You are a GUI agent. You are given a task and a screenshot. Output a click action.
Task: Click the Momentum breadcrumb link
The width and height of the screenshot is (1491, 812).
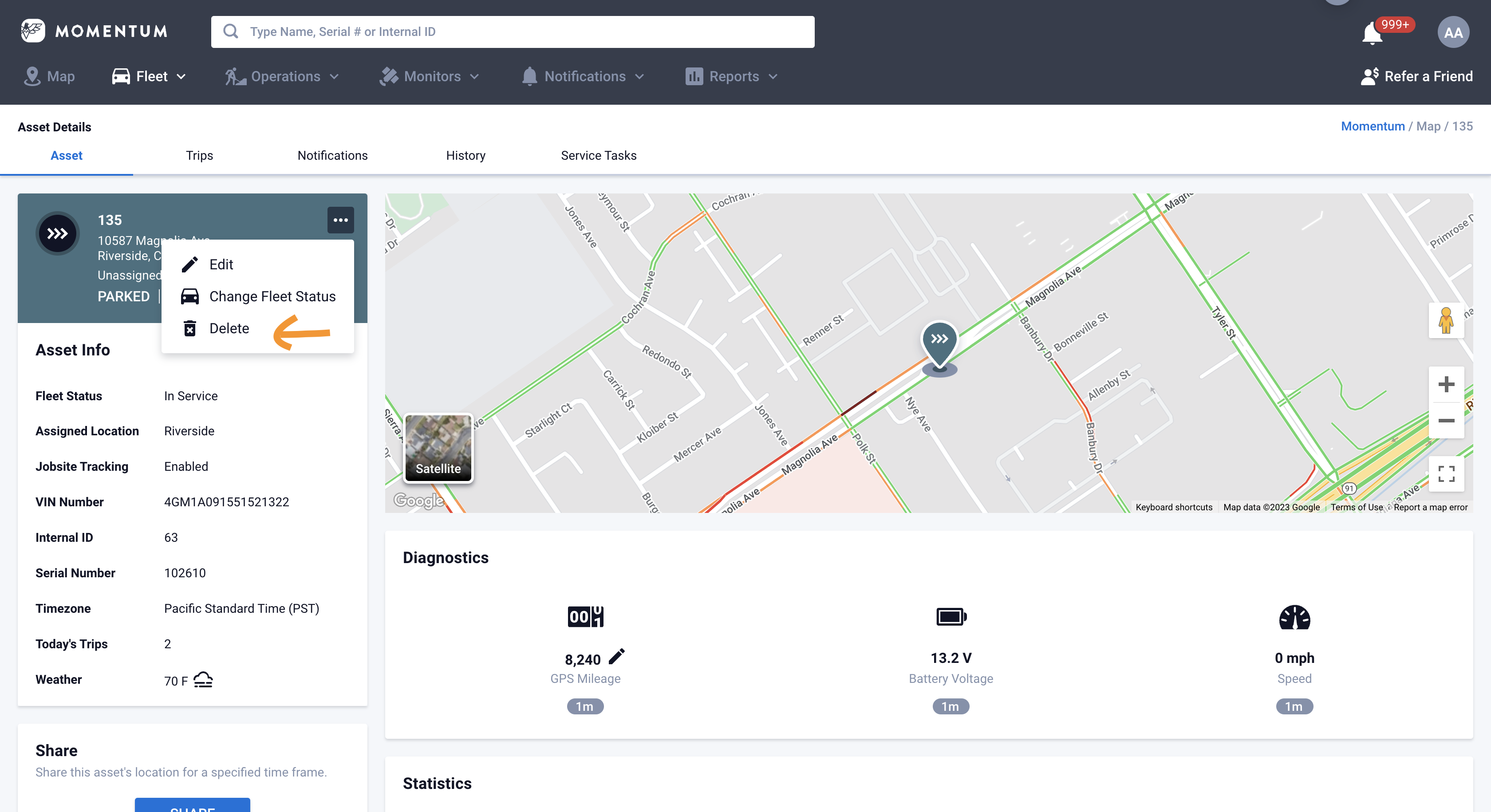tap(1373, 126)
